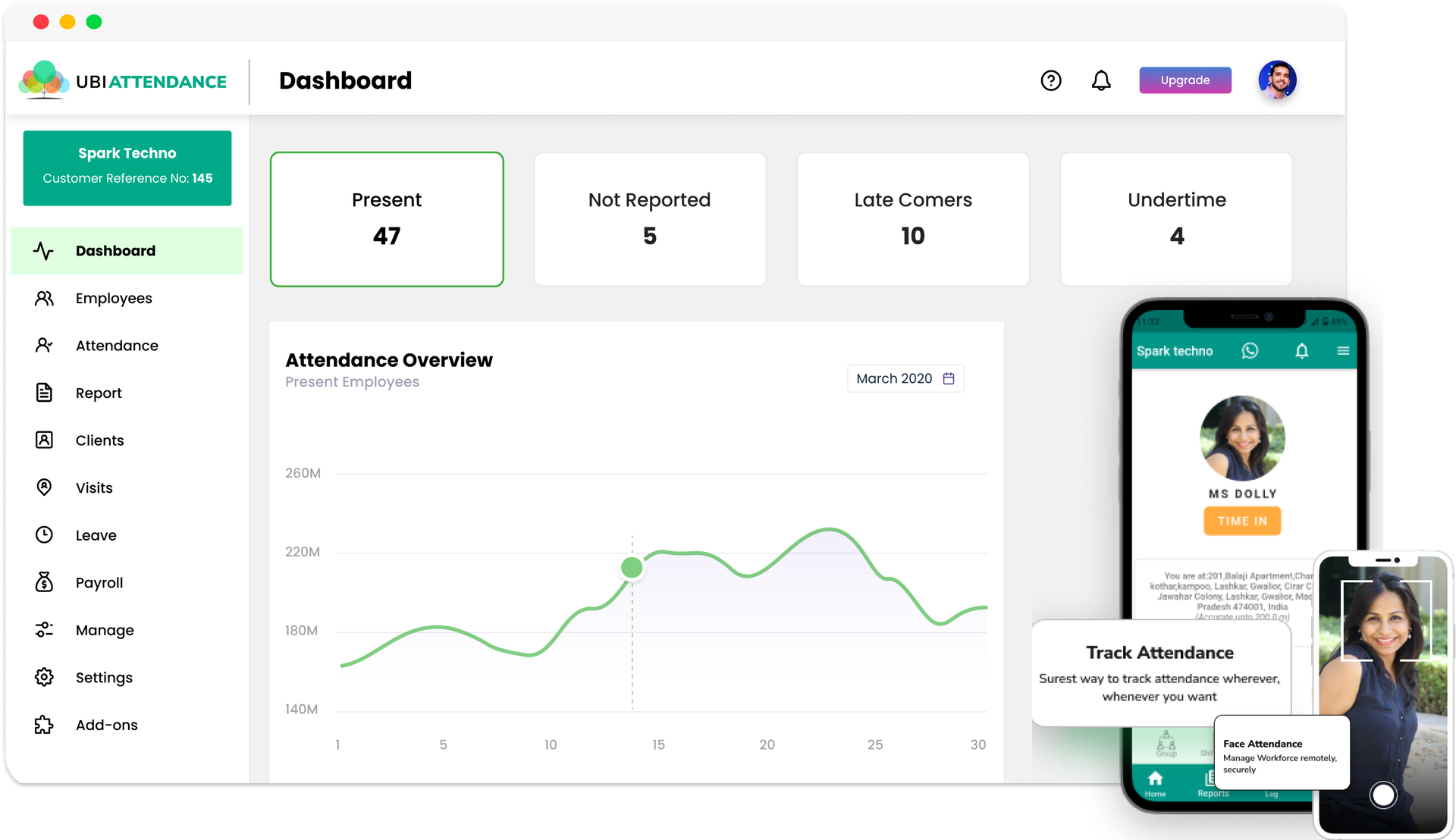Select the Late Comers card
This screenshot has height=840, width=1456.
(913, 219)
